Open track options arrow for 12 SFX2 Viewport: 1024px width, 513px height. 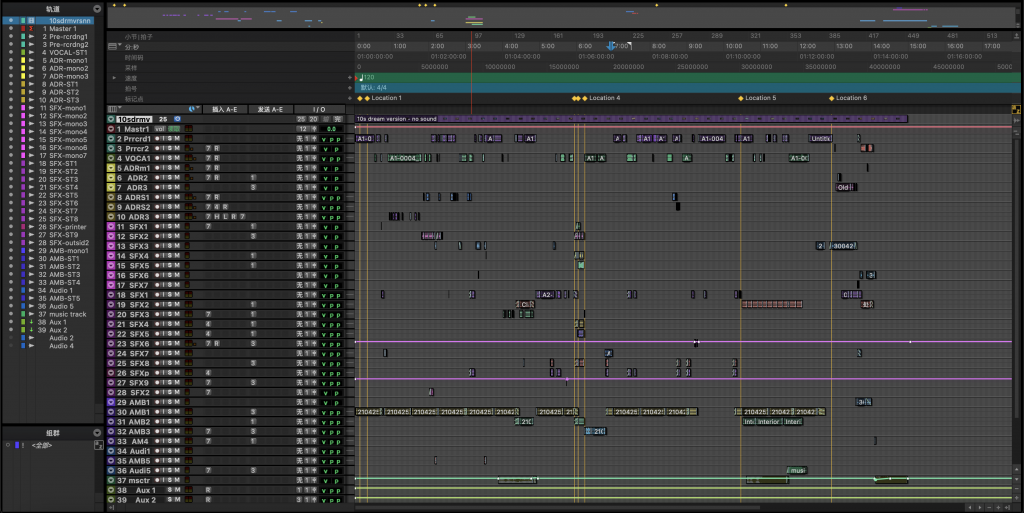111,236
